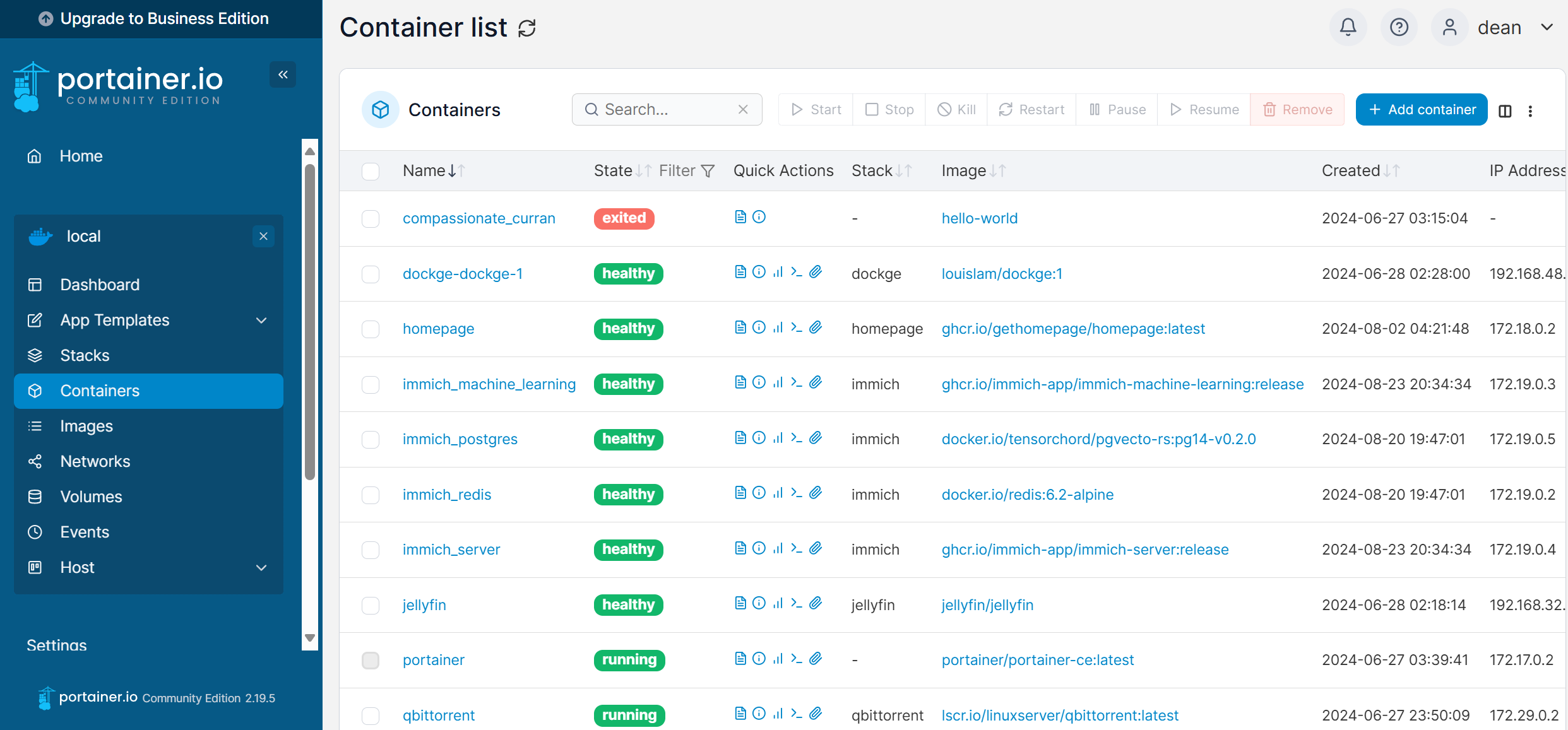Image resolution: width=1568 pixels, height=730 pixels.
Task: Expand the App Templates submenu
Action: pos(261,321)
